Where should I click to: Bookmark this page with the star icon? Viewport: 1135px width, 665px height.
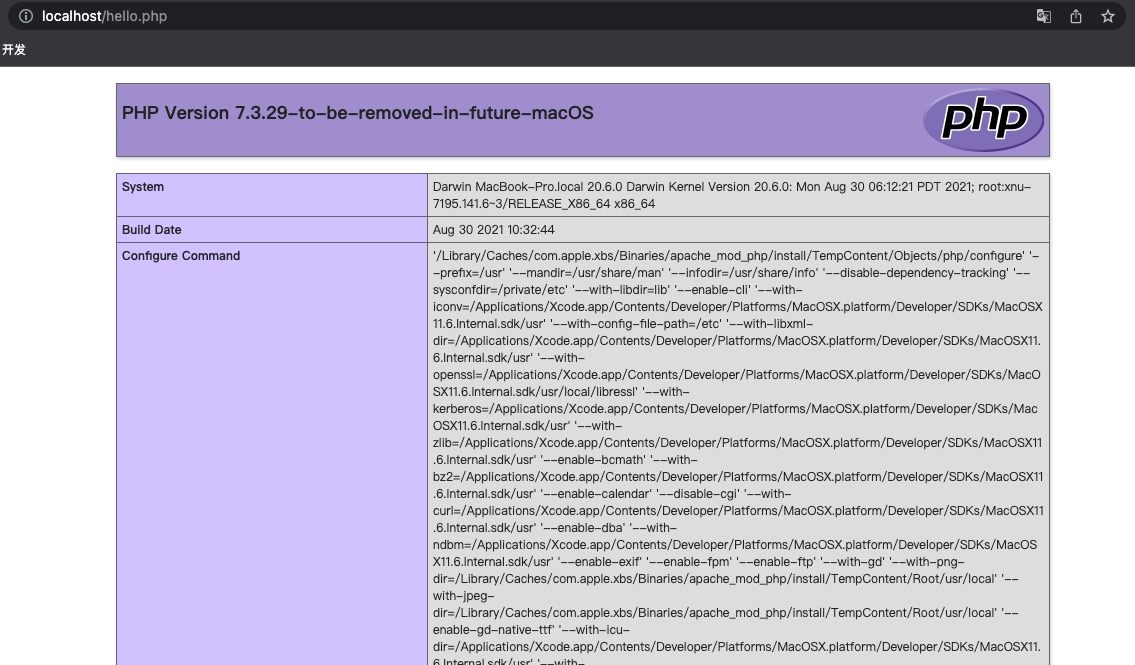pos(1107,16)
